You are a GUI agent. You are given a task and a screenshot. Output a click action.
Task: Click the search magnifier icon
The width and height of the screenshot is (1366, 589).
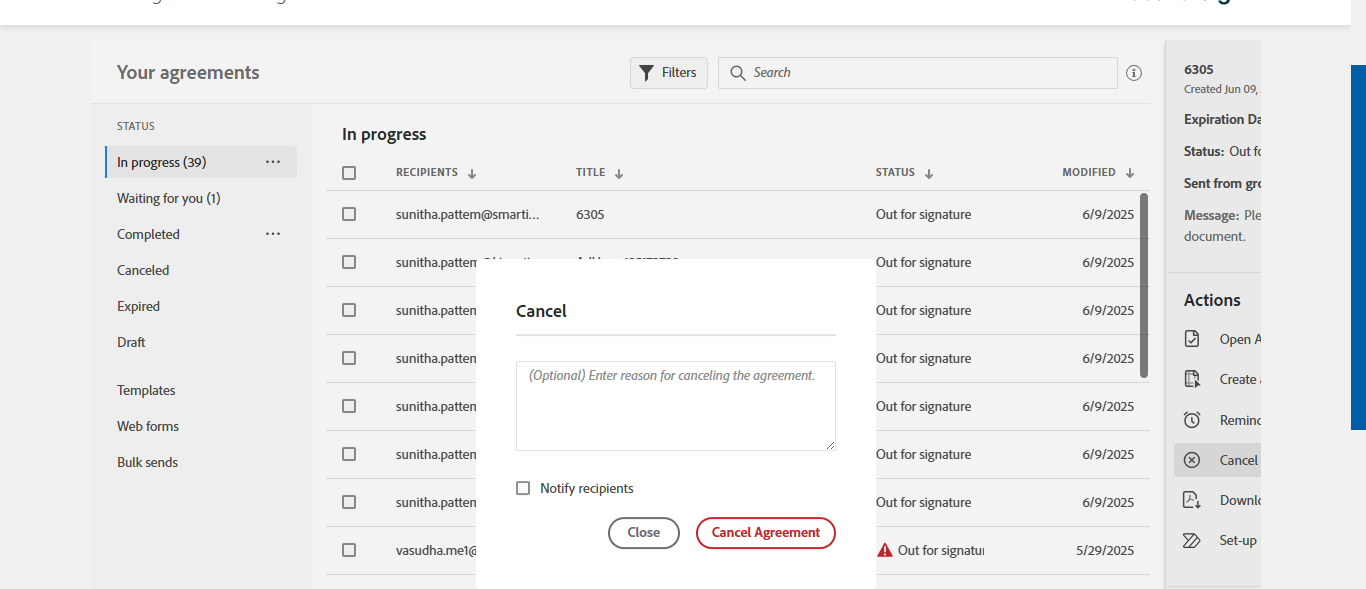click(x=738, y=73)
